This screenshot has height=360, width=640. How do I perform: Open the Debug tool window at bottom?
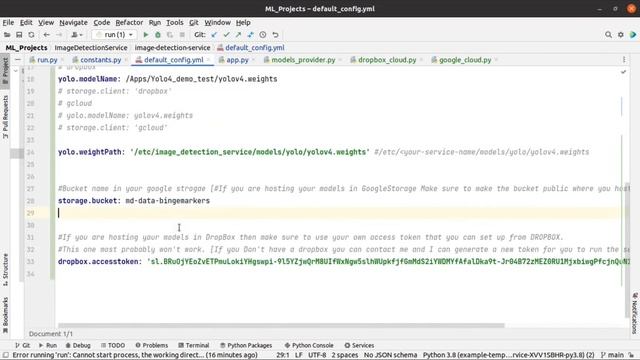point(78,345)
